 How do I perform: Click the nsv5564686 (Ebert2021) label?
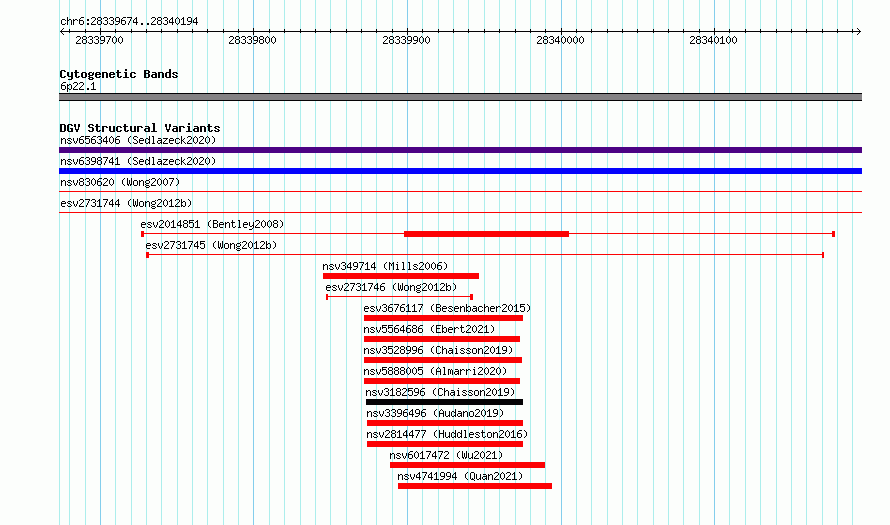(429, 329)
